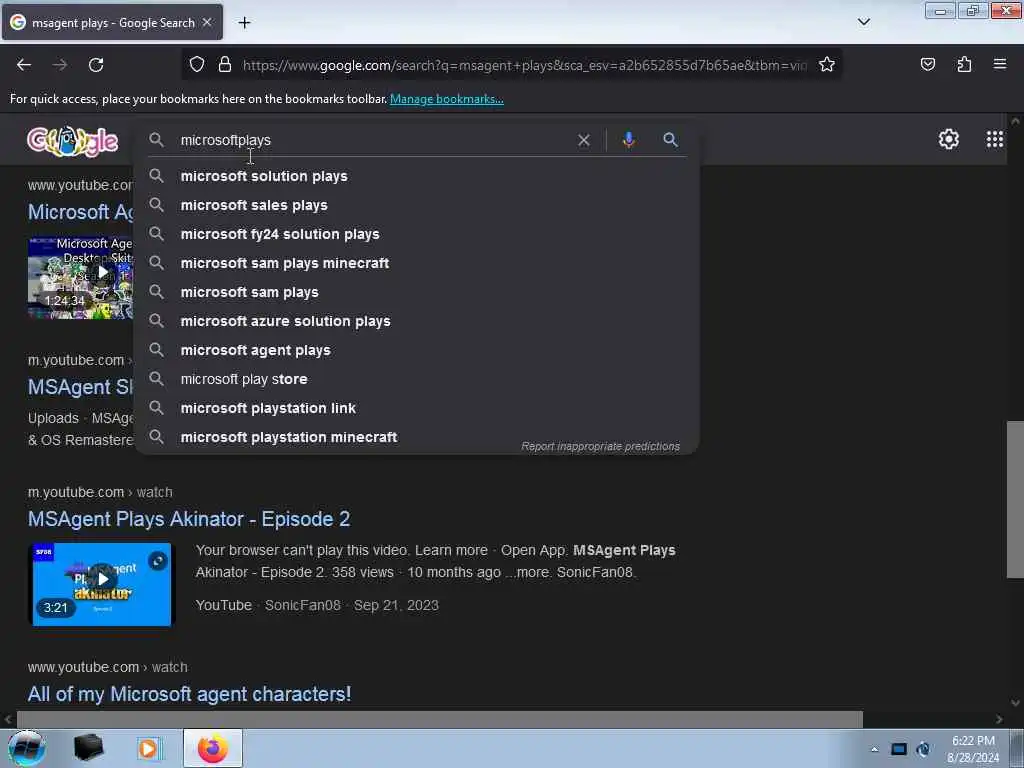1024x768 pixels.
Task: Choose the suggestion microsoft playstation link
Action: (417, 408)
